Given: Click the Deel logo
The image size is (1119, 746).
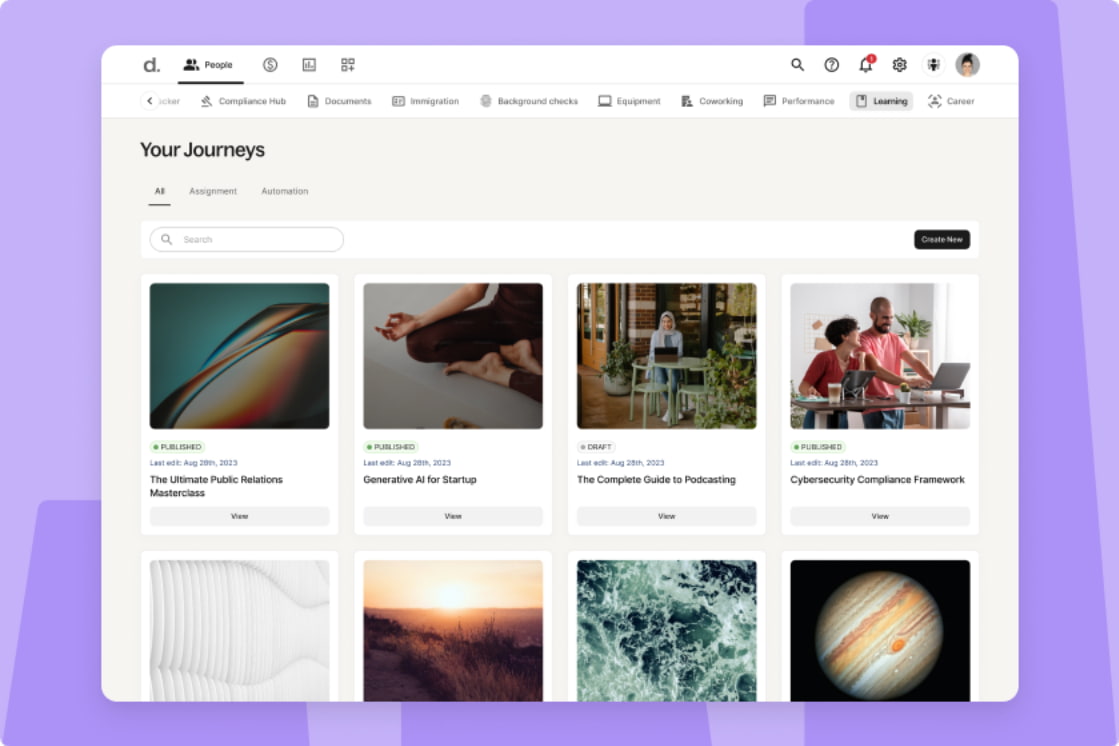Looking at the screenshot, I should coord(150,64).
